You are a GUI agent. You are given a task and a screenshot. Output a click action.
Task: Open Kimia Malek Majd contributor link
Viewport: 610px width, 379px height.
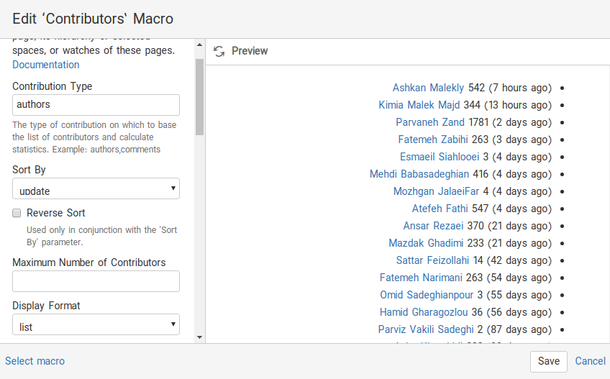tap(419, 105)
